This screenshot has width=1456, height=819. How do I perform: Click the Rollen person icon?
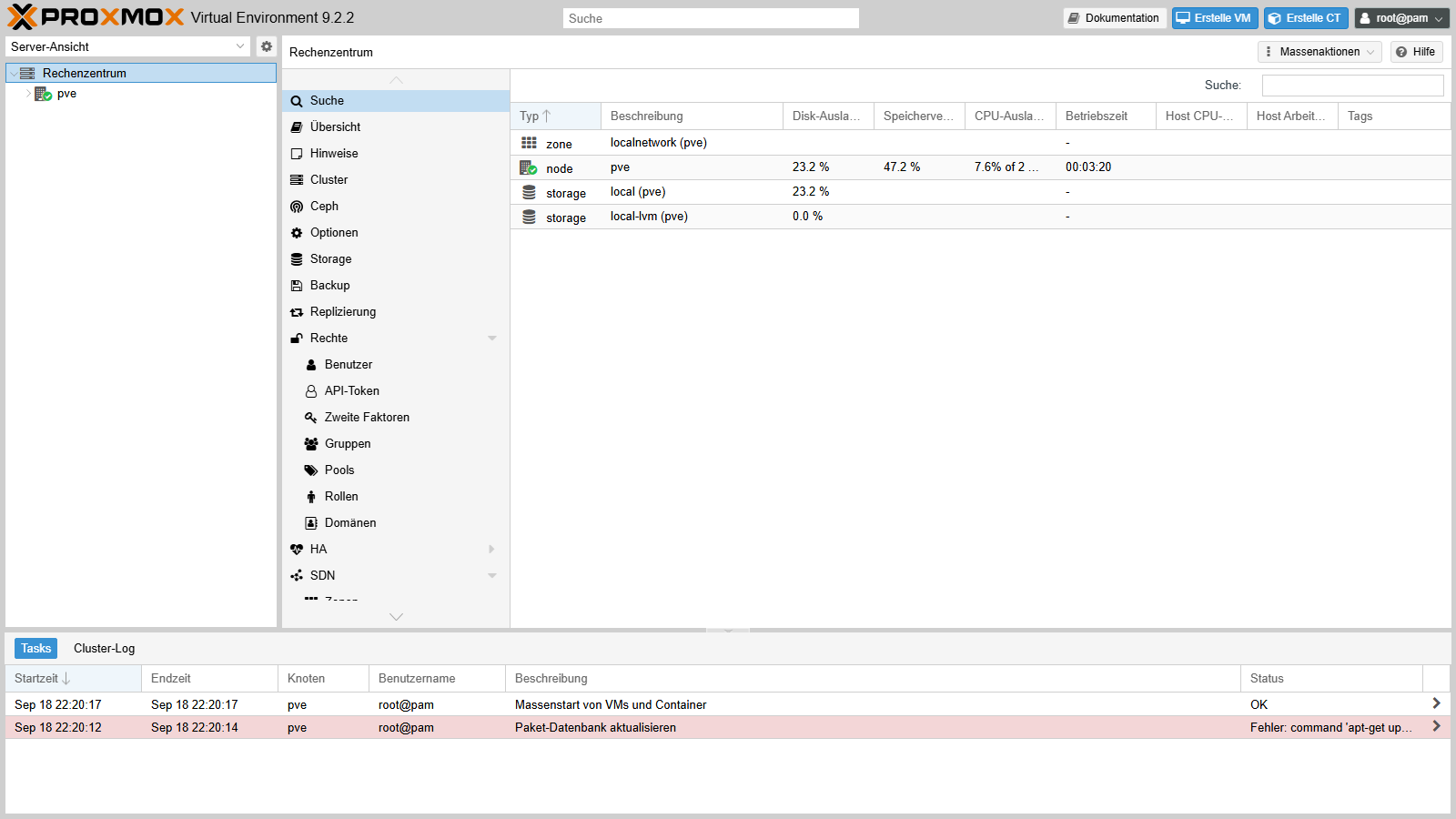click(x=311, y=497)
